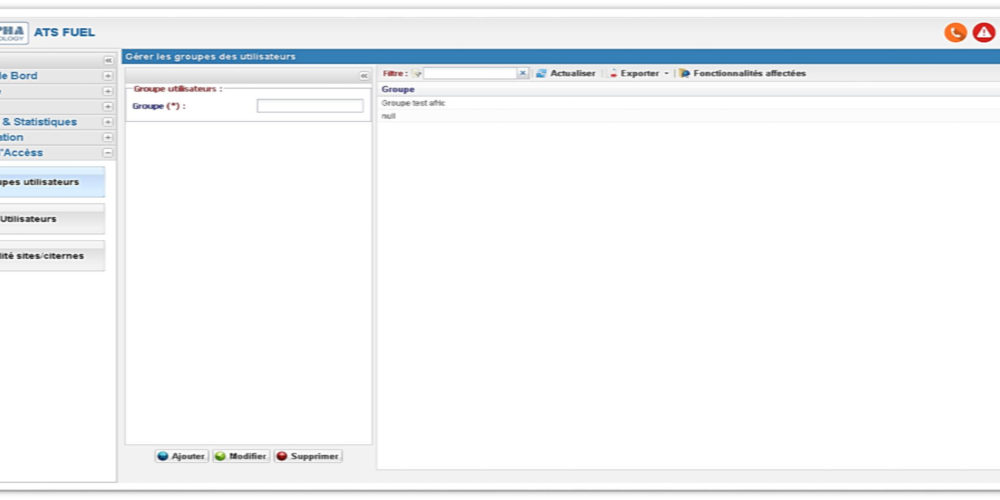Collapse the Accès sidebar section

[x=108, y=153]
